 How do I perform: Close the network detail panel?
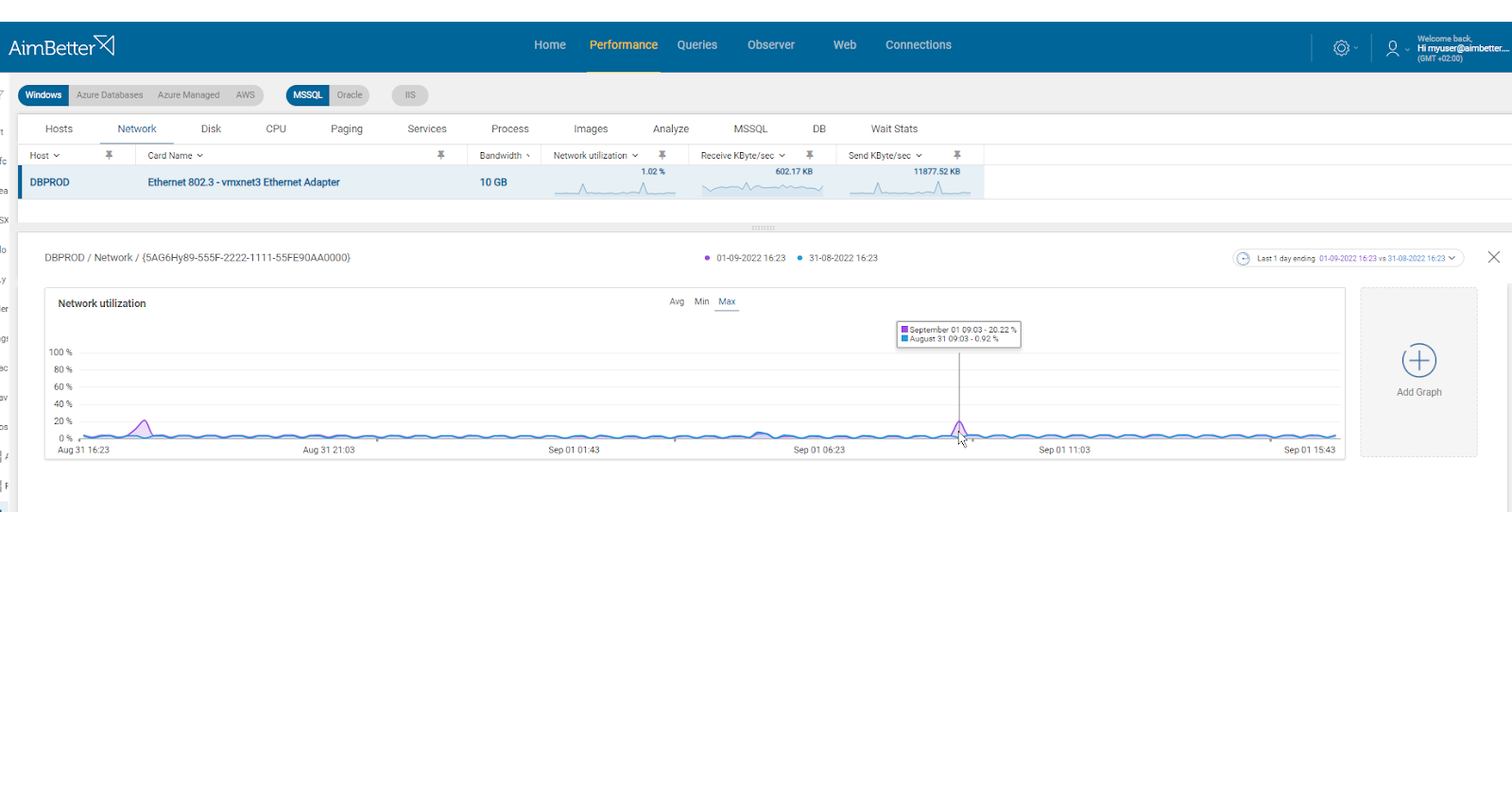[x=1493, y=257]
